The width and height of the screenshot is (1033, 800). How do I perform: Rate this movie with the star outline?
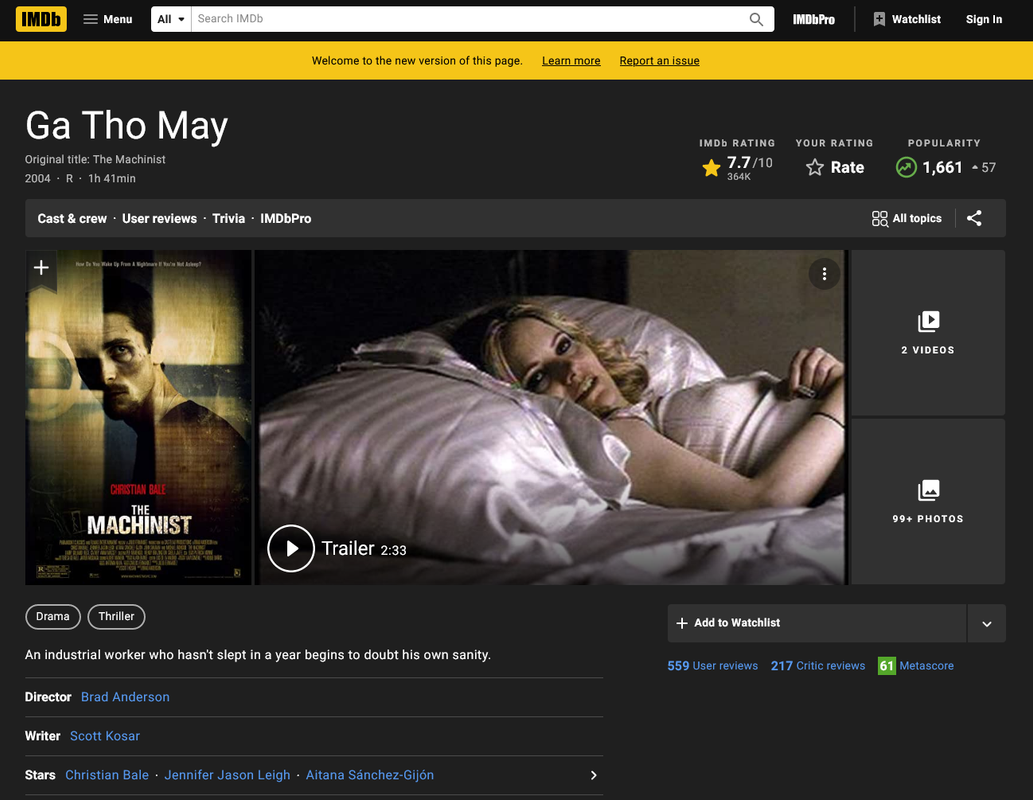click(835, 167)
